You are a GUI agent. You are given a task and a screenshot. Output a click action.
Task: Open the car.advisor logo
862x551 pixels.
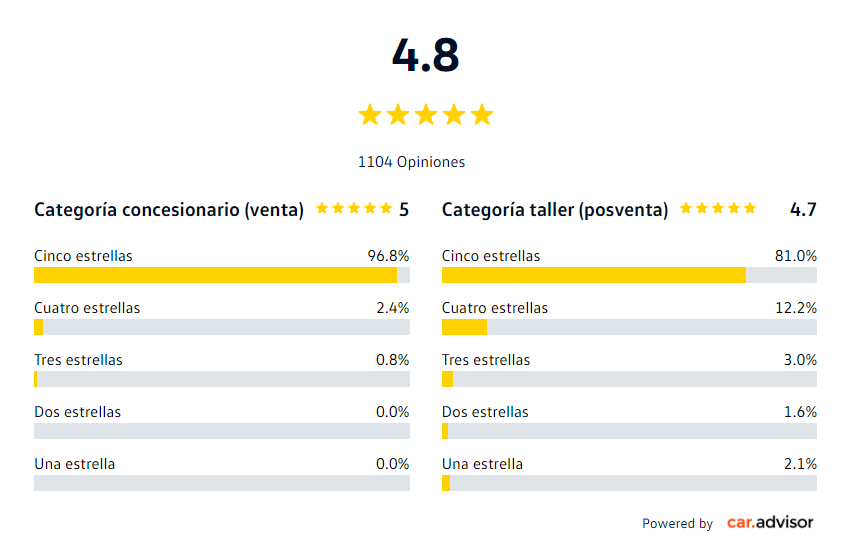click(770, 522)
